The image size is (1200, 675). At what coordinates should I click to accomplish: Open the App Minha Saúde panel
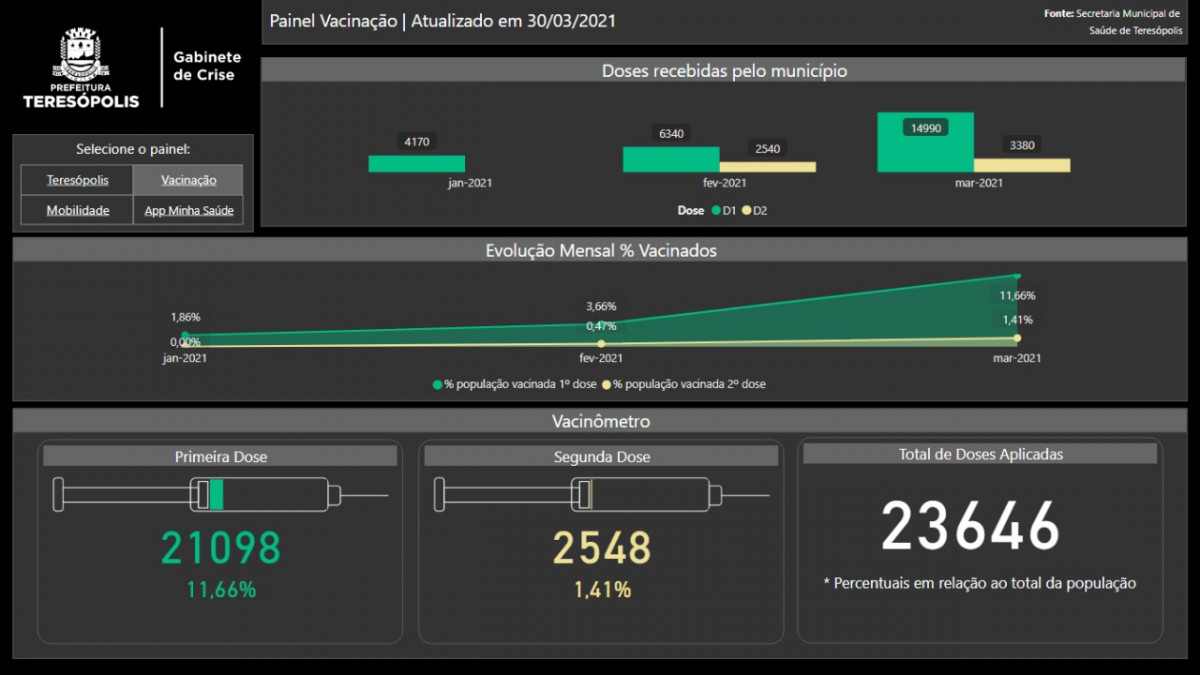coord(188,211)
